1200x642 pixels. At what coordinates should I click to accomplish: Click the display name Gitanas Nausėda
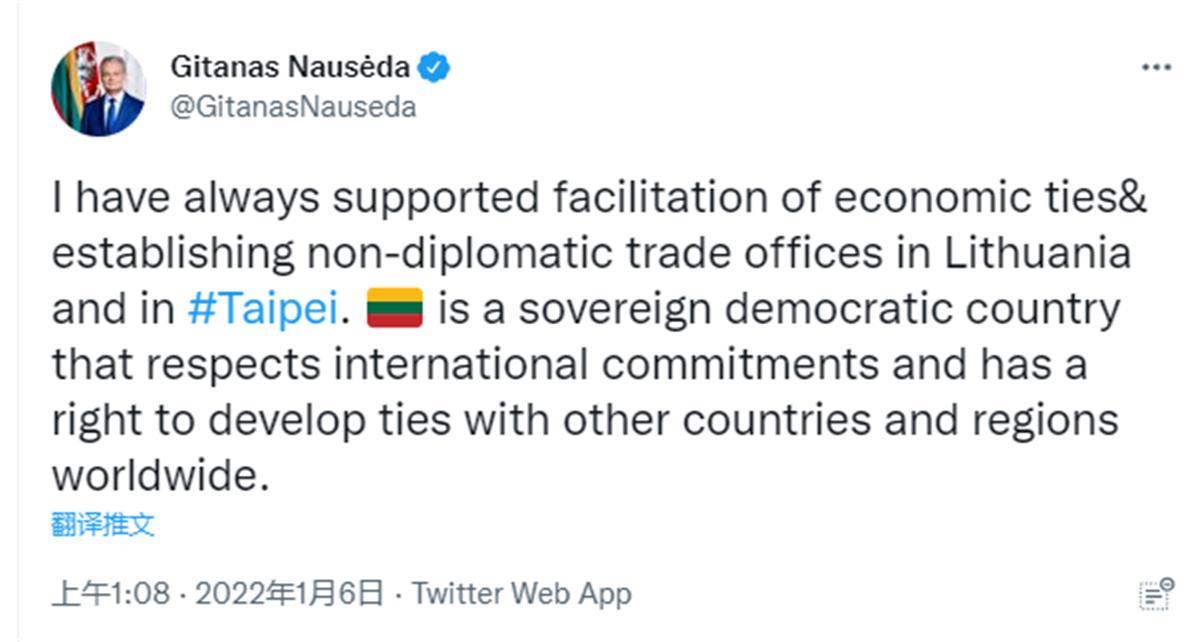click(x=290, y=67)
